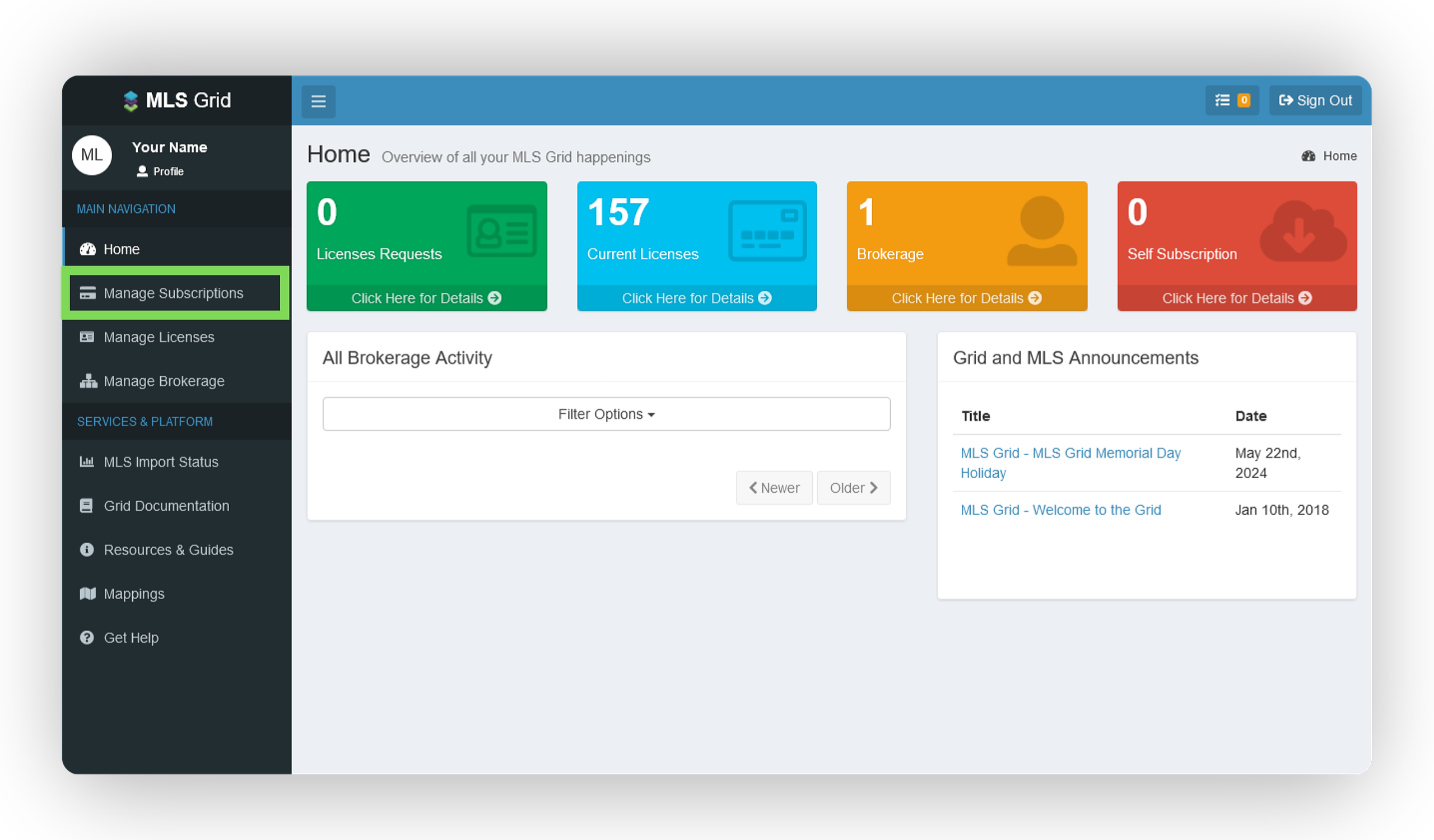Click the Home dashboard gauge icon in sidebar
This screenshot has width=1434, height=840.
point(87,249)
